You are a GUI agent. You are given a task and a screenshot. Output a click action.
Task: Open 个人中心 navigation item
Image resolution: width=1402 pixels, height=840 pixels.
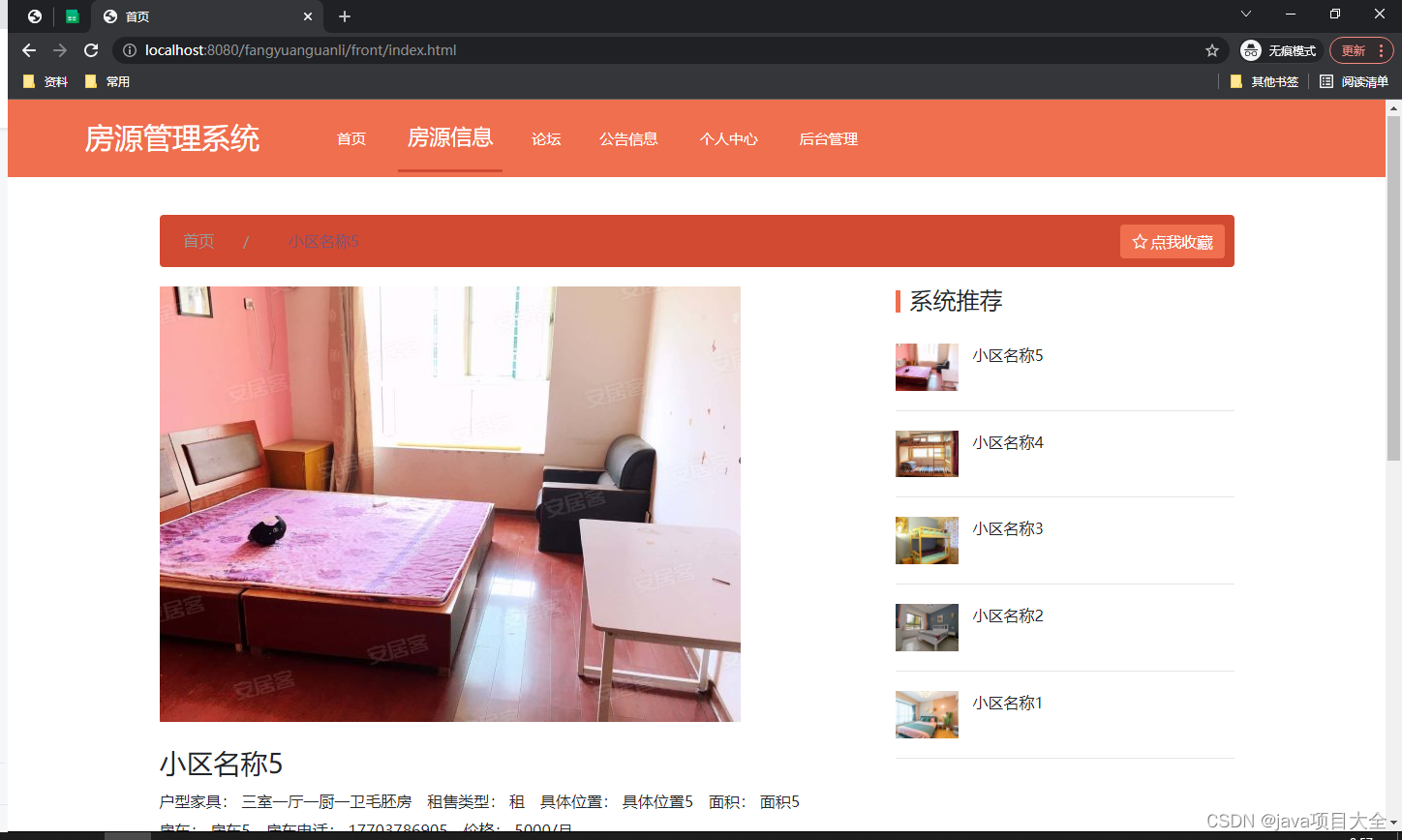728,139
